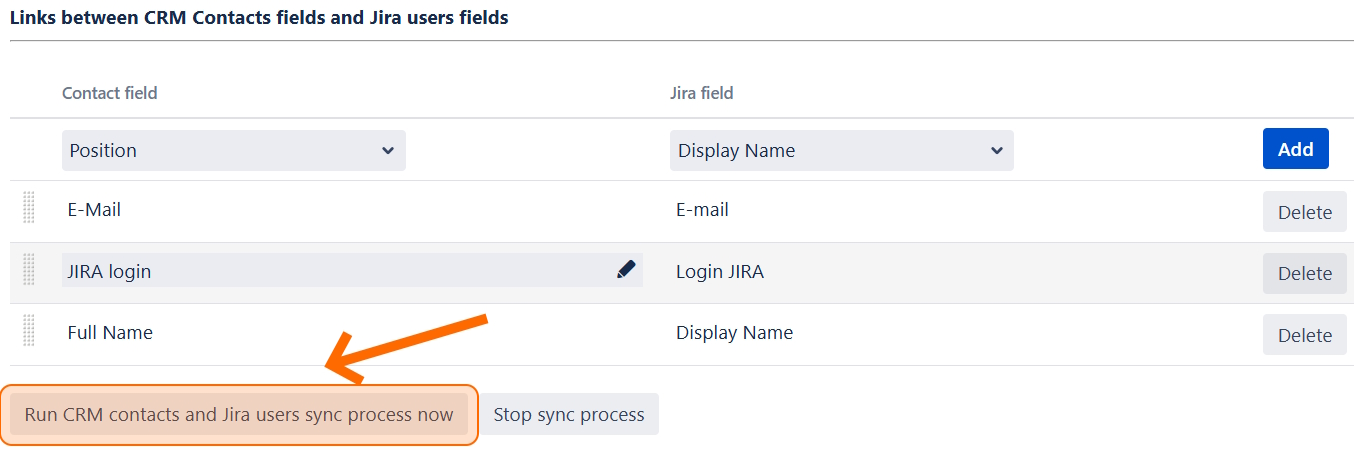Viewport: 1354px width, 452px height.
Task: Grab the drag handle beside JIRA login row
Action: point(29,270)
